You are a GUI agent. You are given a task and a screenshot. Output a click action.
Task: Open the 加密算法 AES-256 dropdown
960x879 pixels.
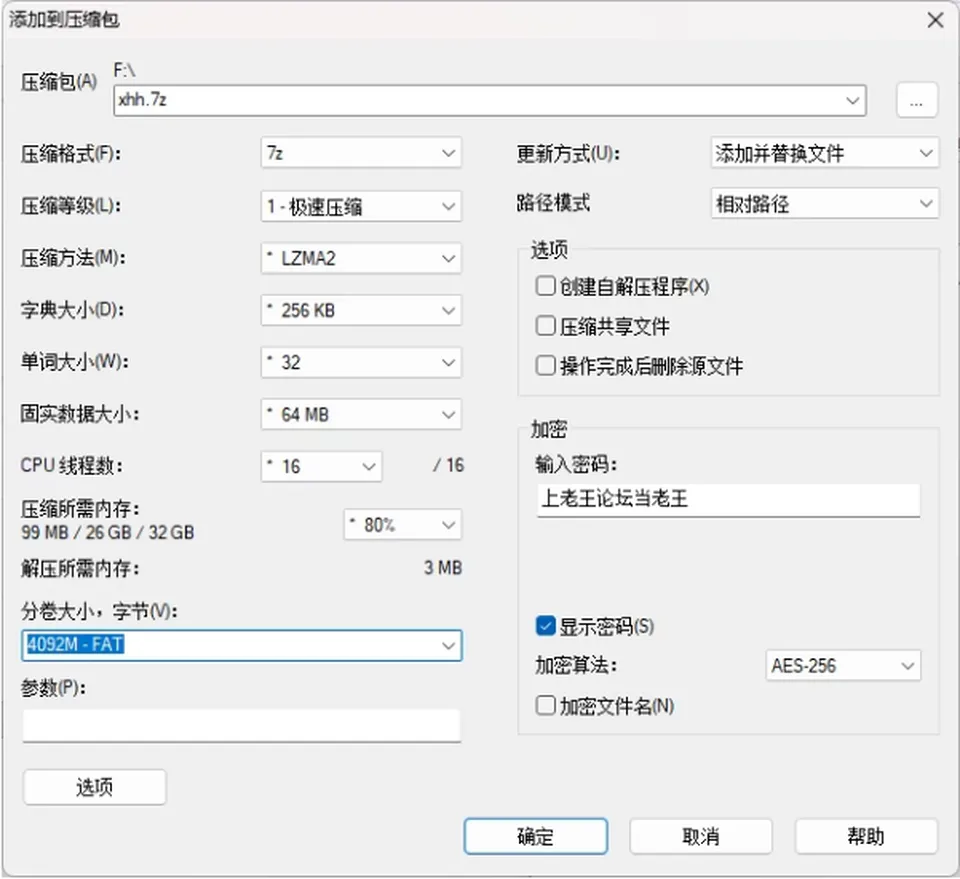coord(843,665)
